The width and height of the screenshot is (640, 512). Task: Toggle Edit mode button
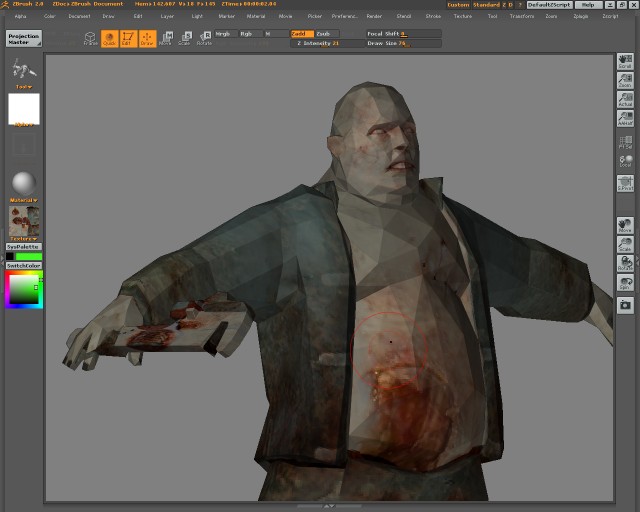(x=128, y=38)
